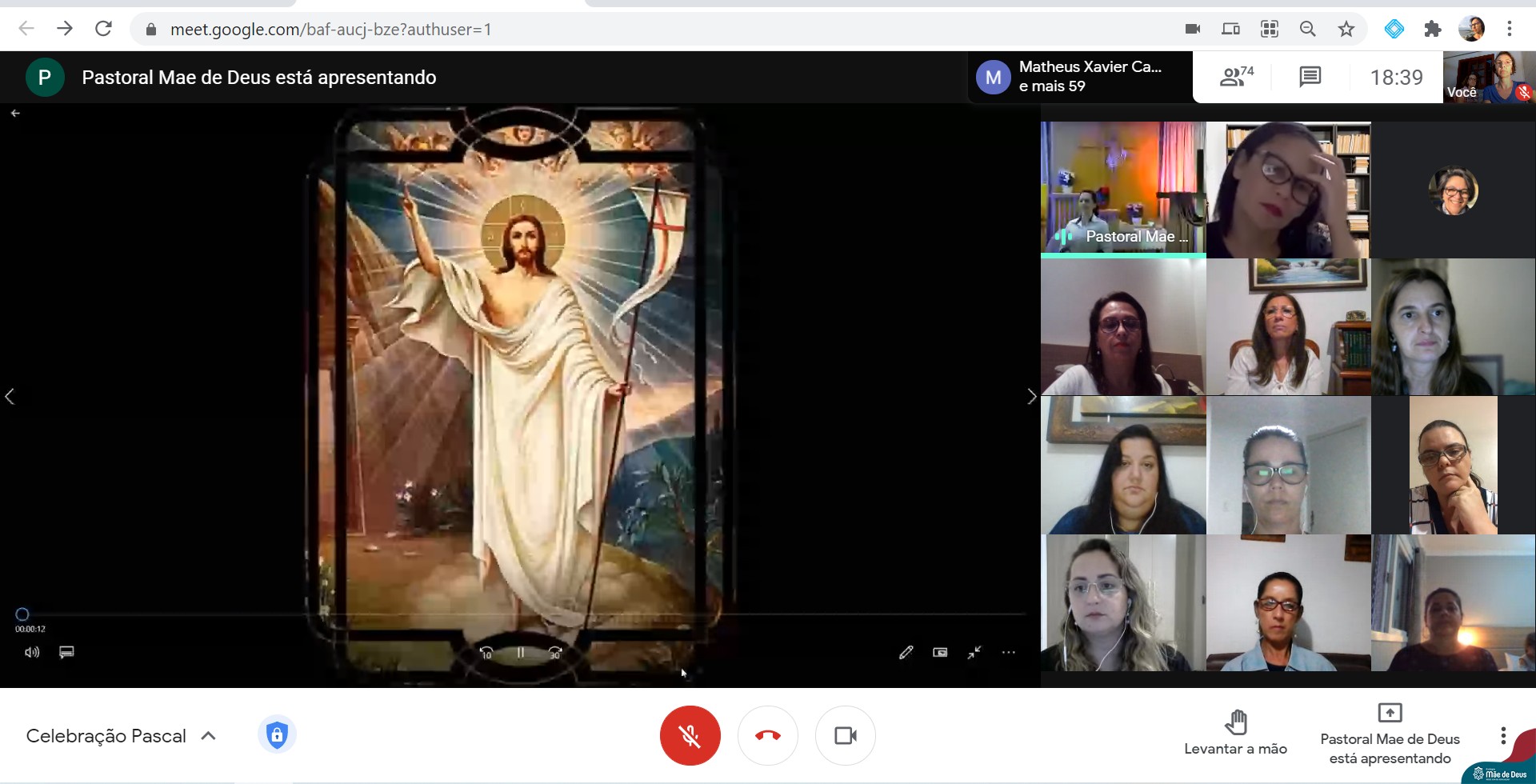Open video player more options ellipsis
Image resolution: width=1536 pixels, height=784 pixels.
(1008, 653)
